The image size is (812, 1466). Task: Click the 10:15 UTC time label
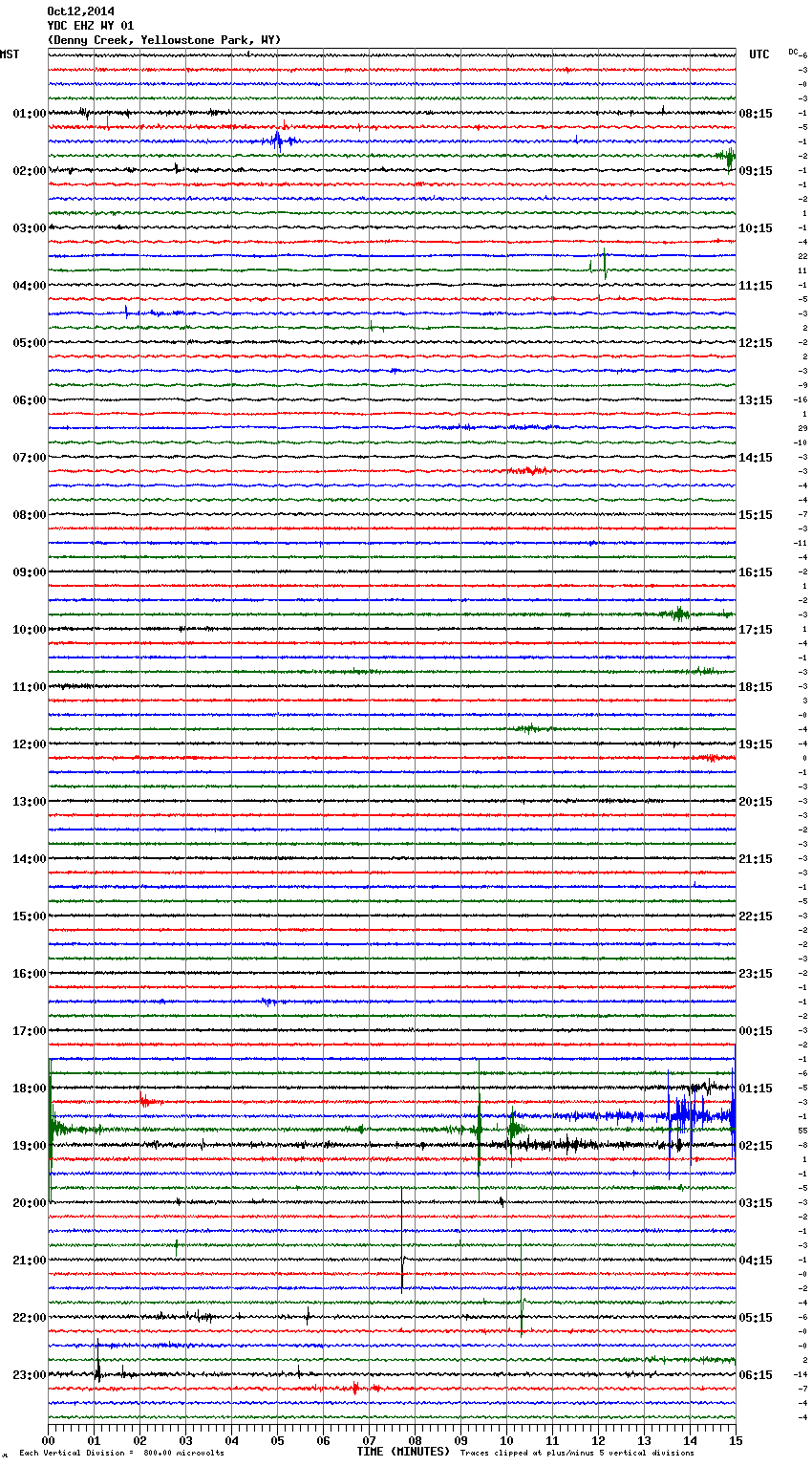click(756, 228)
